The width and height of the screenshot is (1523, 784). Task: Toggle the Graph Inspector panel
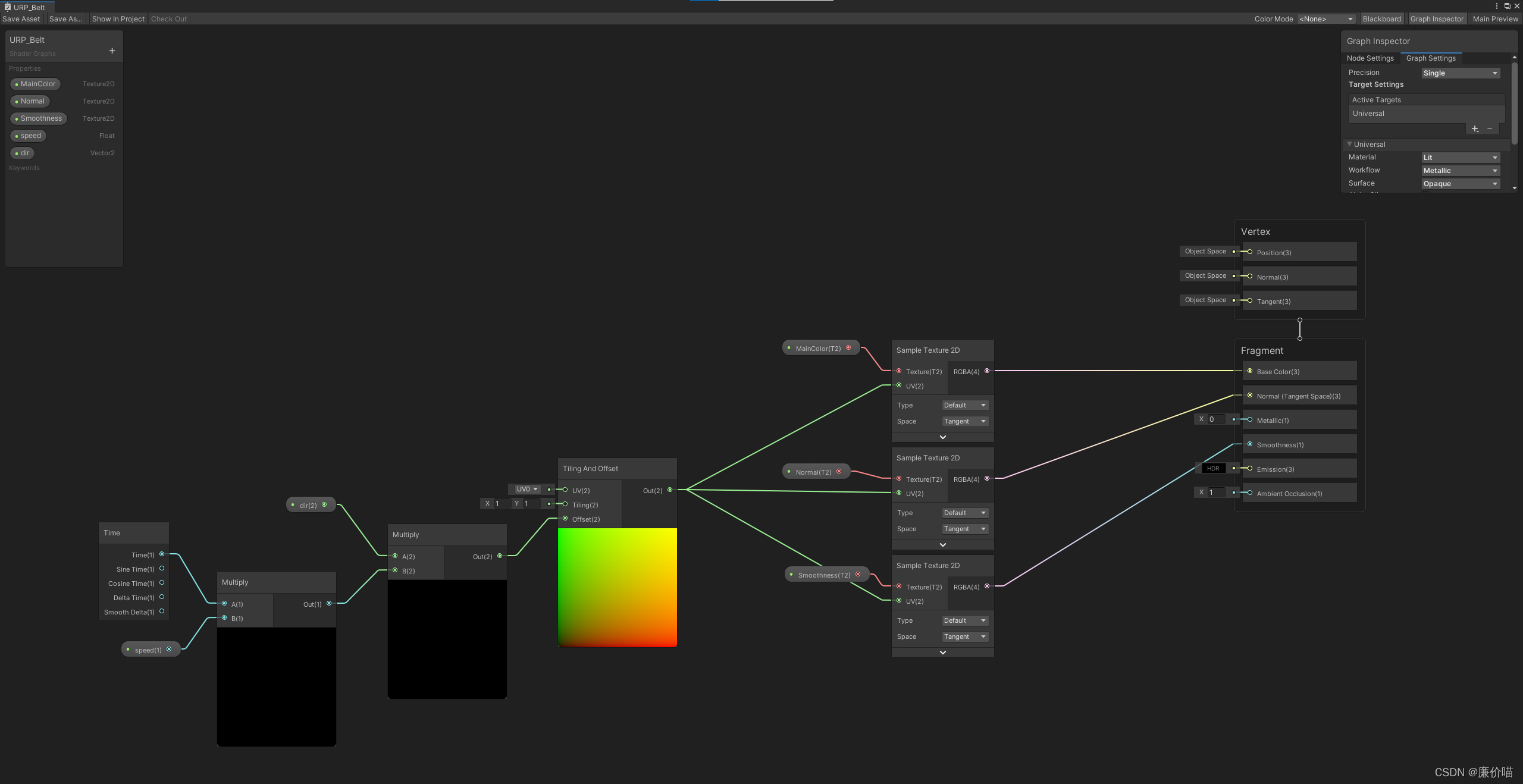coord(1436,19)
